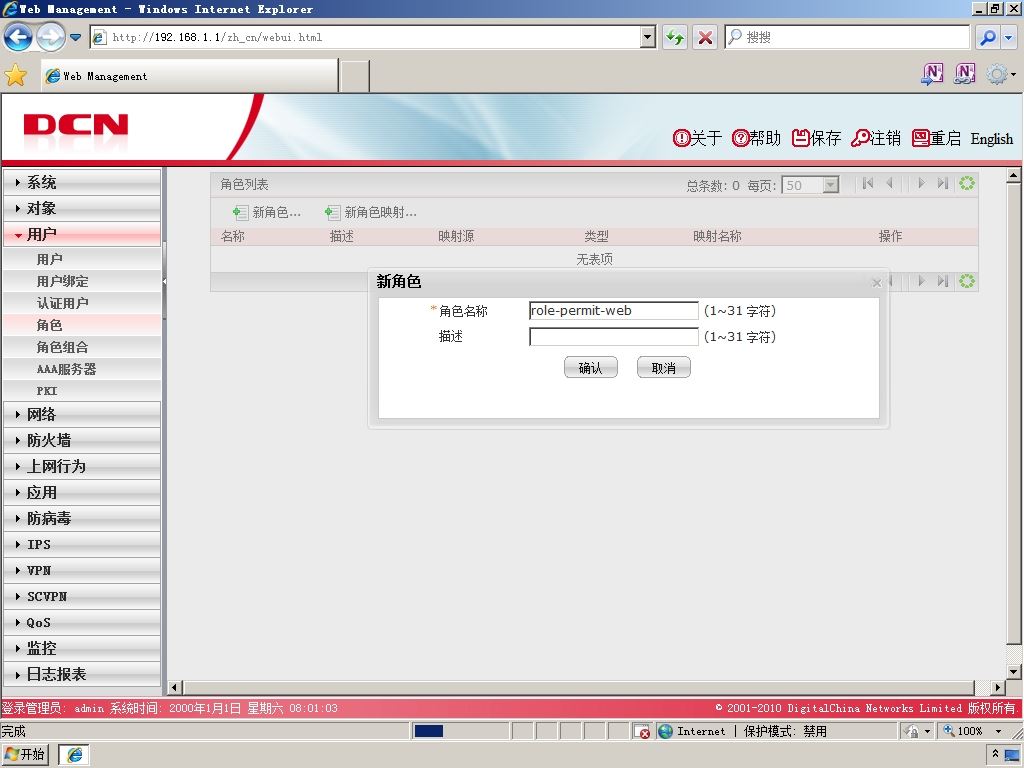The height and width of the screenshot is (768, 1024).
Task: Open the 用户 submenu item
Action: click(82, 259)
